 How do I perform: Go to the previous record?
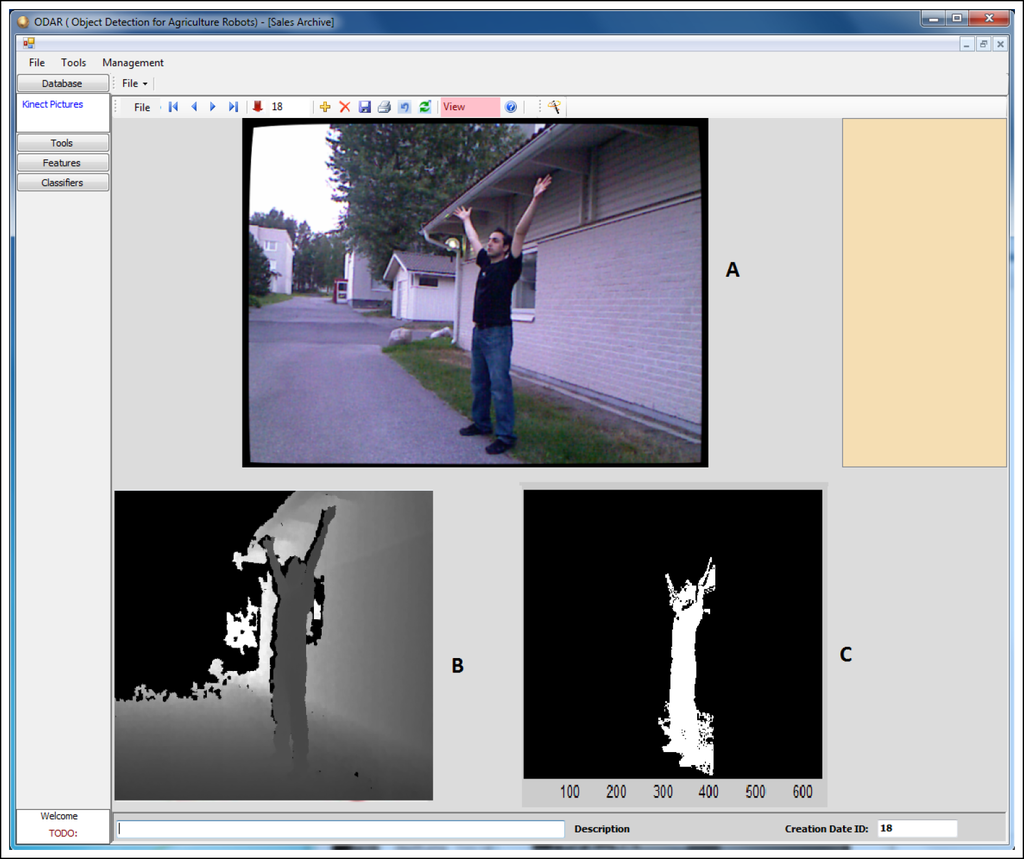(193, 107)
